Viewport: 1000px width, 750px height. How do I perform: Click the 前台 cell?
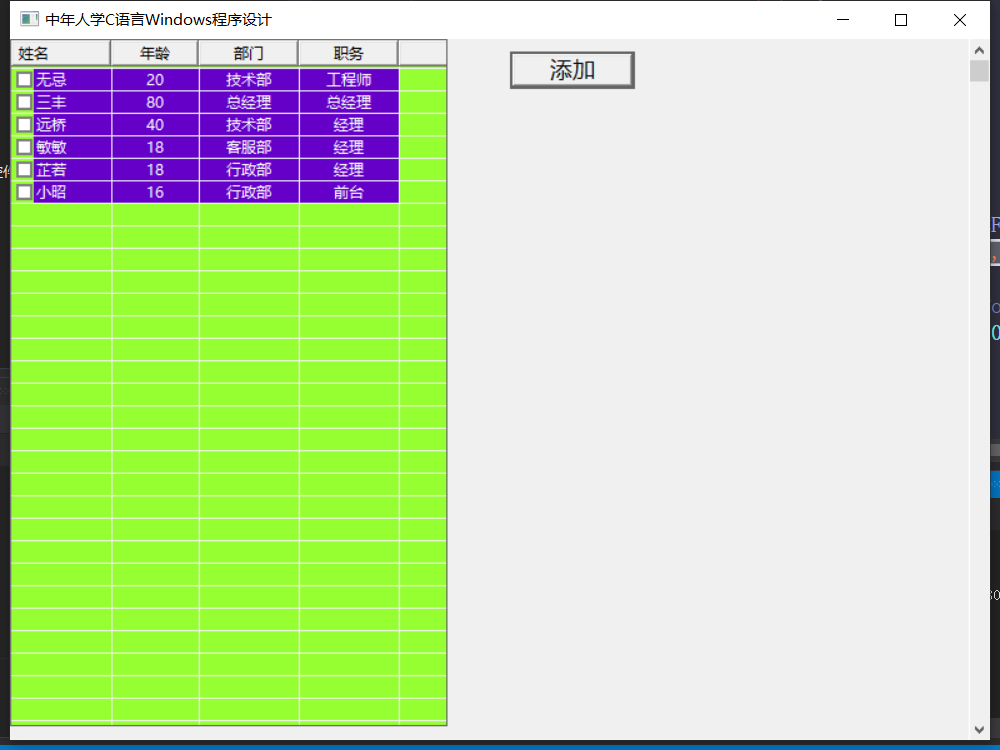[349, 192]
